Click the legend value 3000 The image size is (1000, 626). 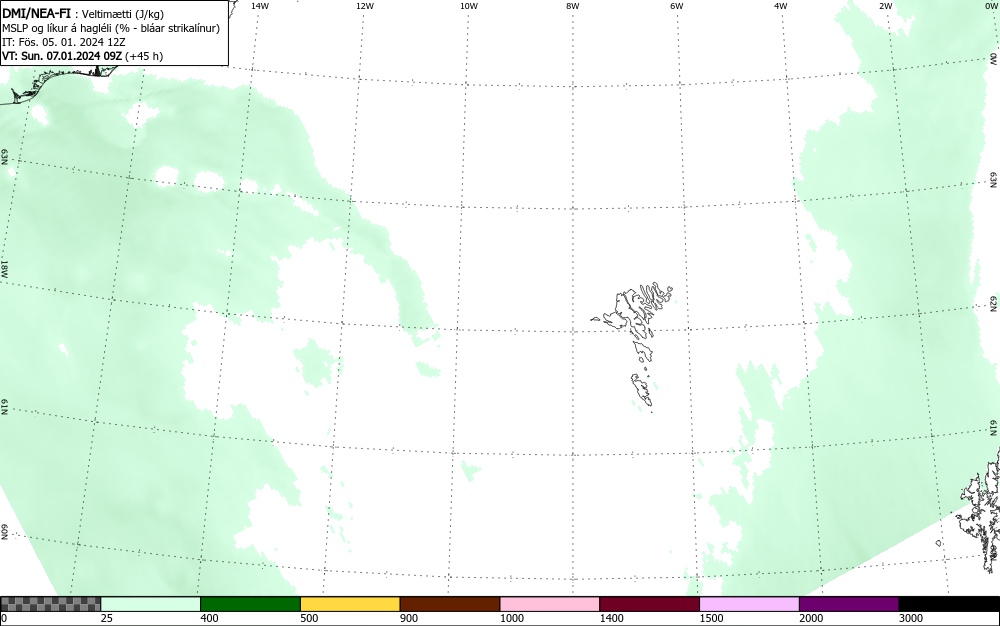[x=911, y=618]
